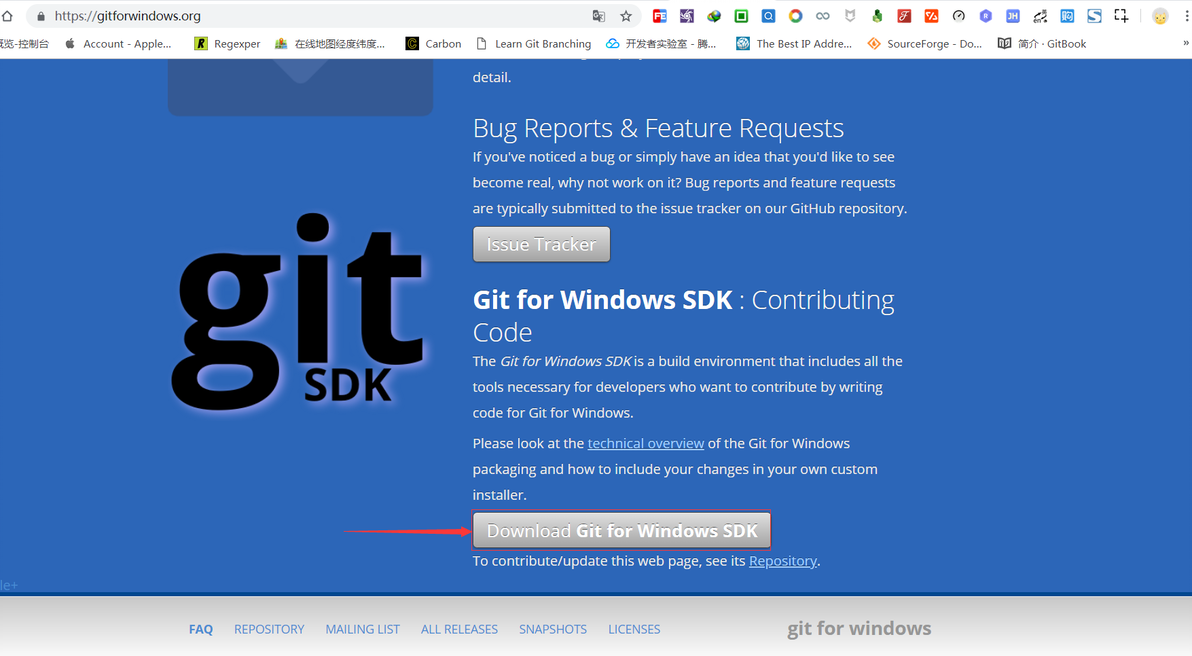The height and width of the screenshot is (656, 1192).
Task: Click the gray shield extension icon
Action: 850,16
